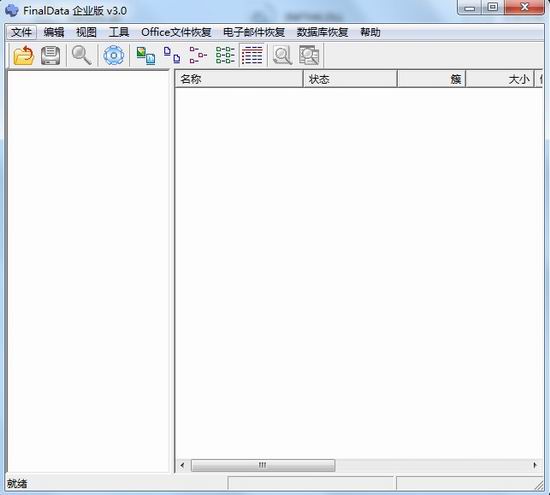Open the 帮助 menu
This screenshot has width=550, height=495.
[x=370, y=32]
